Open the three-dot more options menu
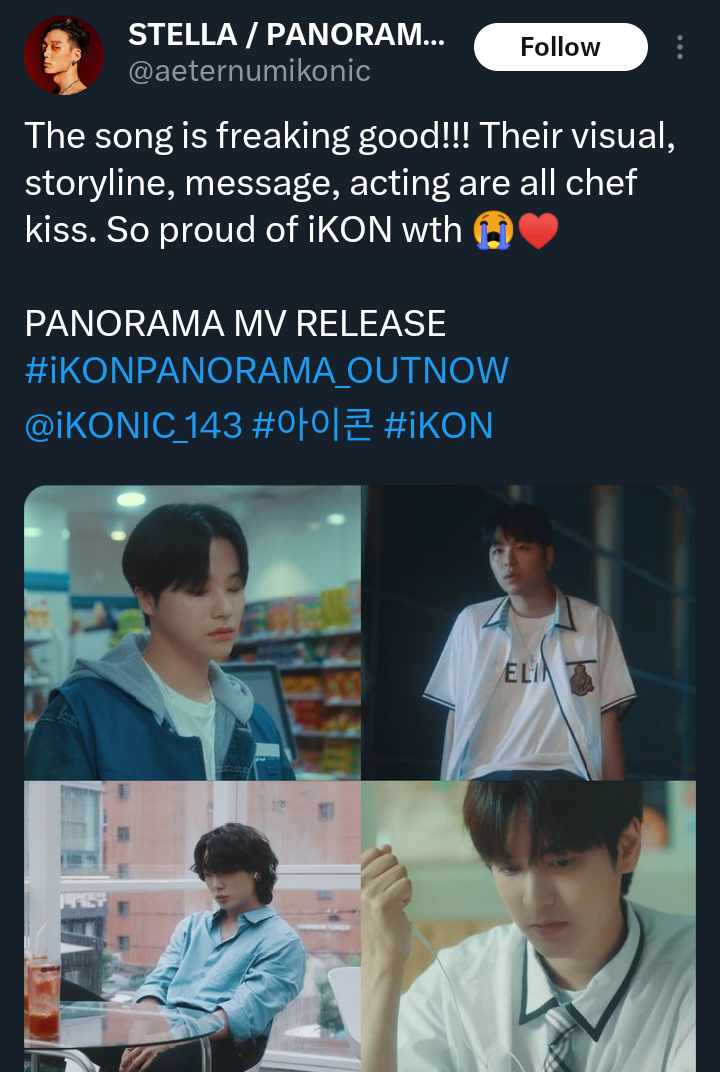This screenshot has height=1072, width=720. point(679,47)
